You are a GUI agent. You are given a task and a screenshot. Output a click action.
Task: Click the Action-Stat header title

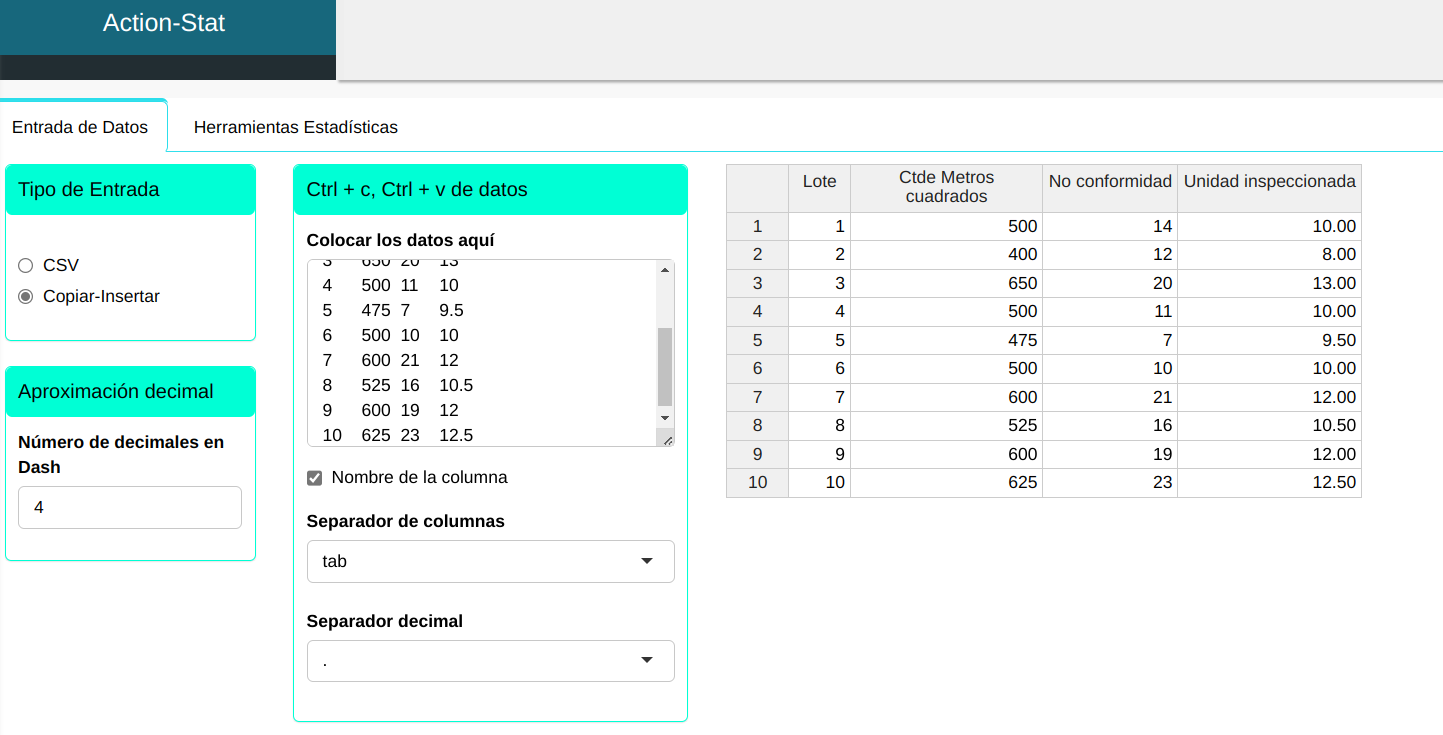[164, 23]
